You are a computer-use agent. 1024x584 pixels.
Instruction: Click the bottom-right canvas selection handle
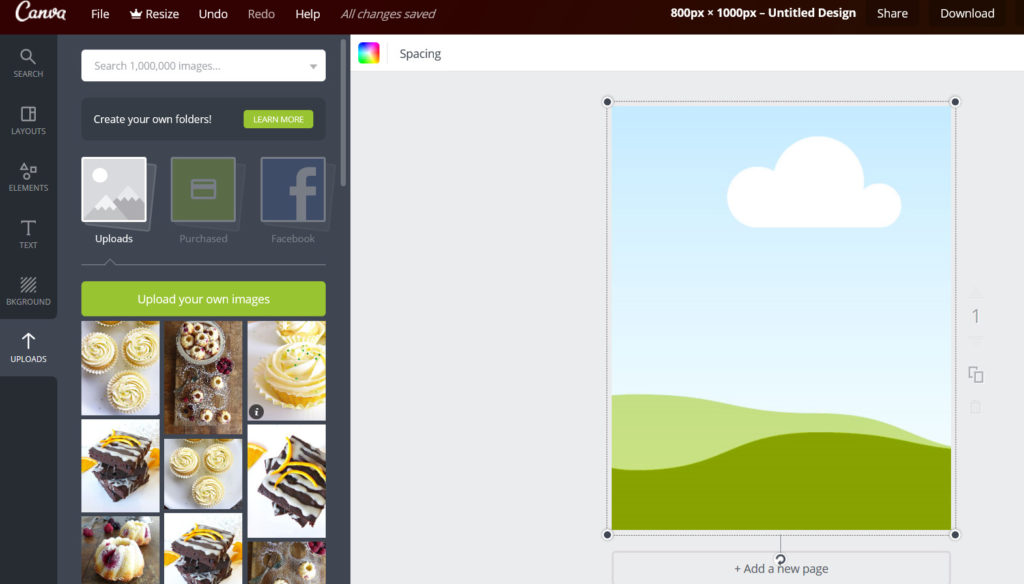(955, 534)
